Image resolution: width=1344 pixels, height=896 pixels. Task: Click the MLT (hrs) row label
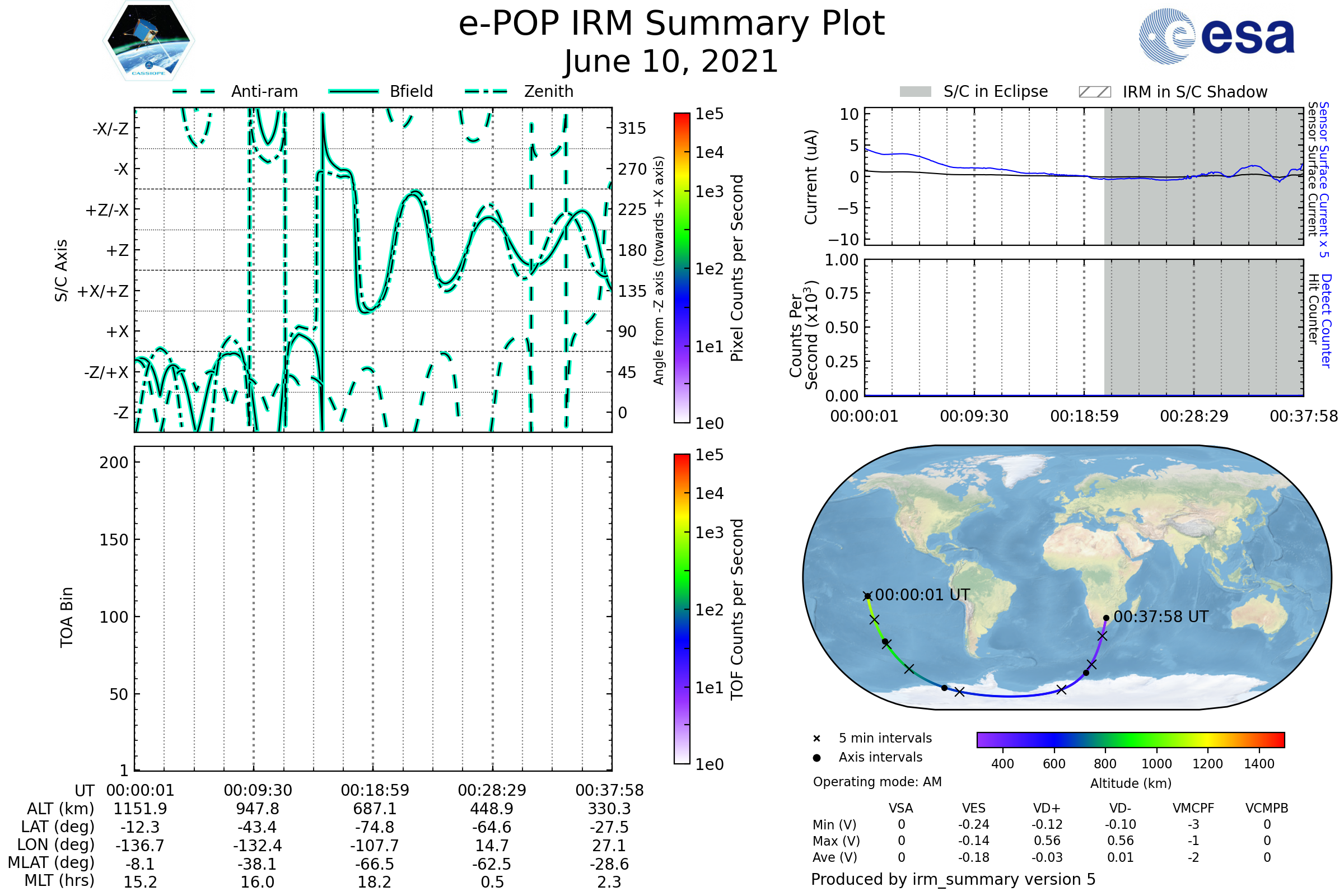tap(59, 880)
